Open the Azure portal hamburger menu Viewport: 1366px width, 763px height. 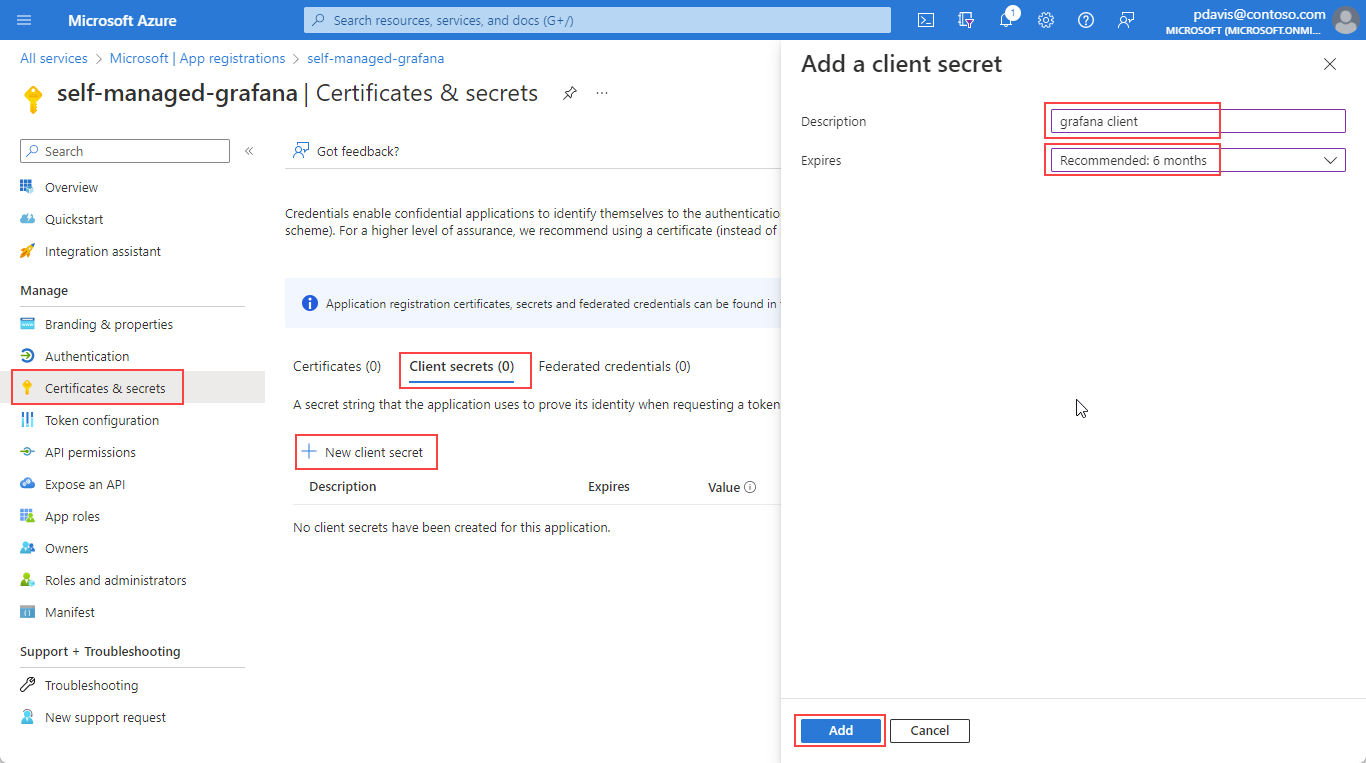[x=25, y=20]
